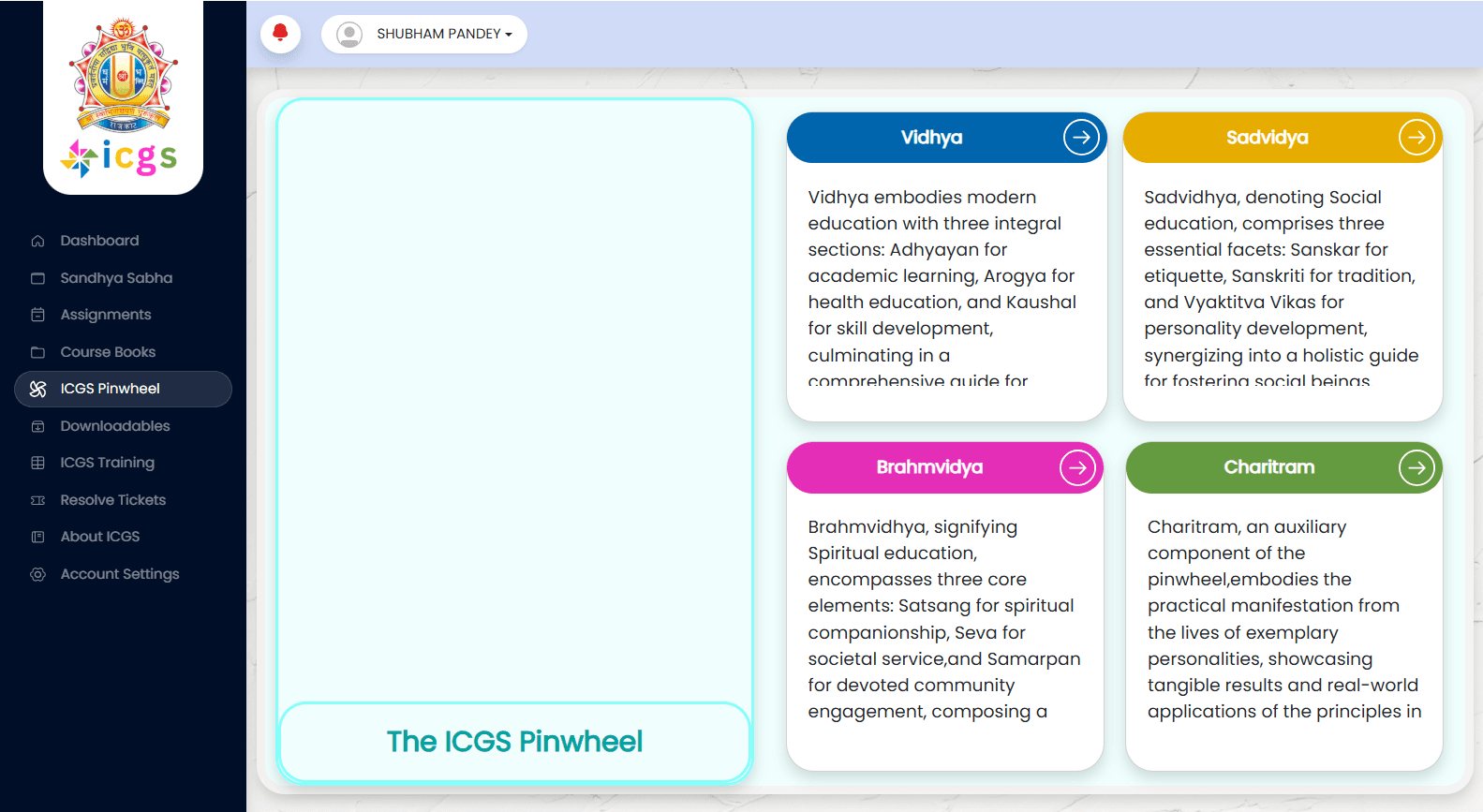Click the Assignments calendar icon in sidebar

(x=38, y=315)
